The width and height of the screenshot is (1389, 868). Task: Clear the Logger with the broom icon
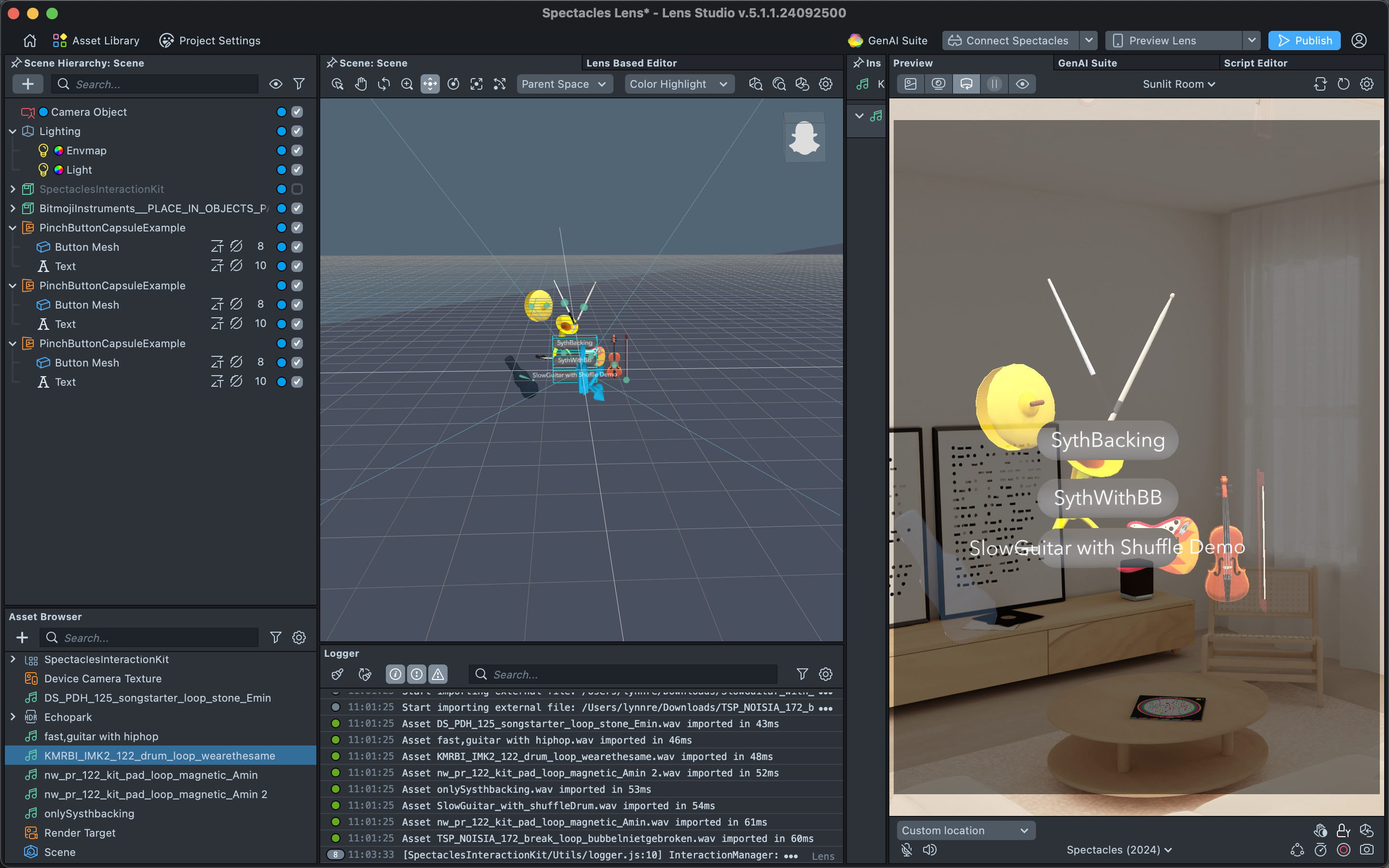(338, 674)
